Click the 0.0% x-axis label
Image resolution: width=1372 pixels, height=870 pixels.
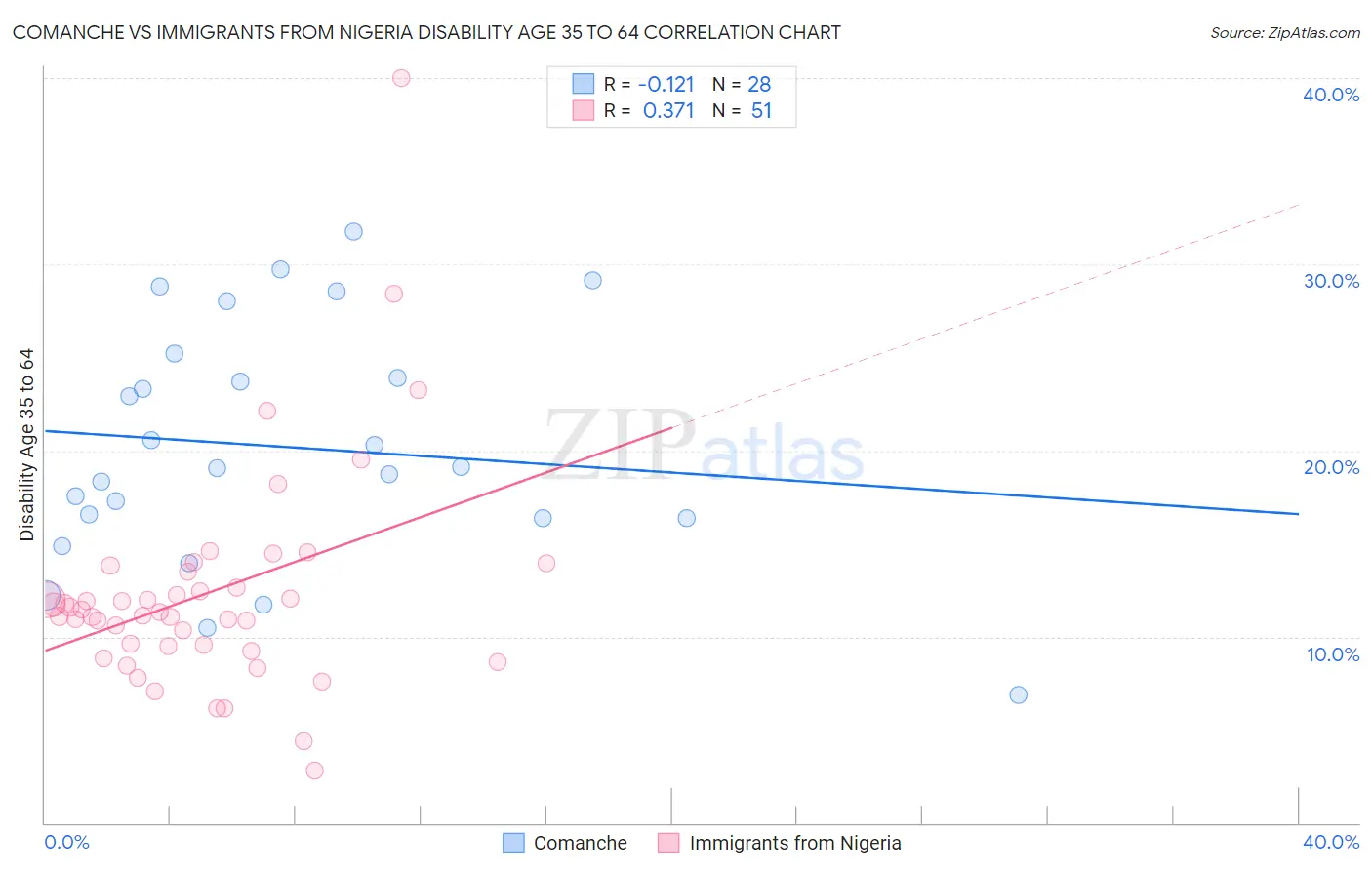67,842
